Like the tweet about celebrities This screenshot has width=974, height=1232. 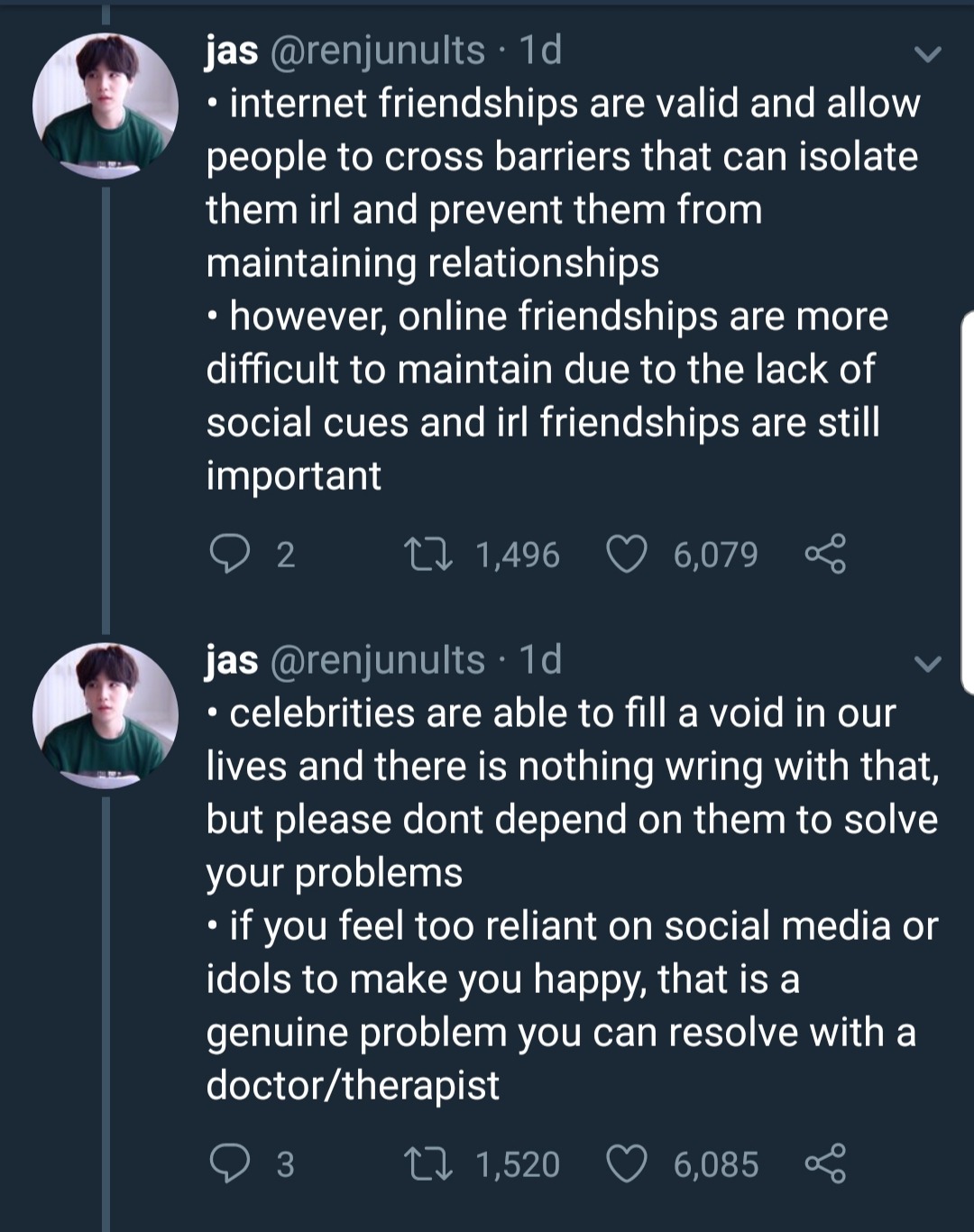(626, 1163)
